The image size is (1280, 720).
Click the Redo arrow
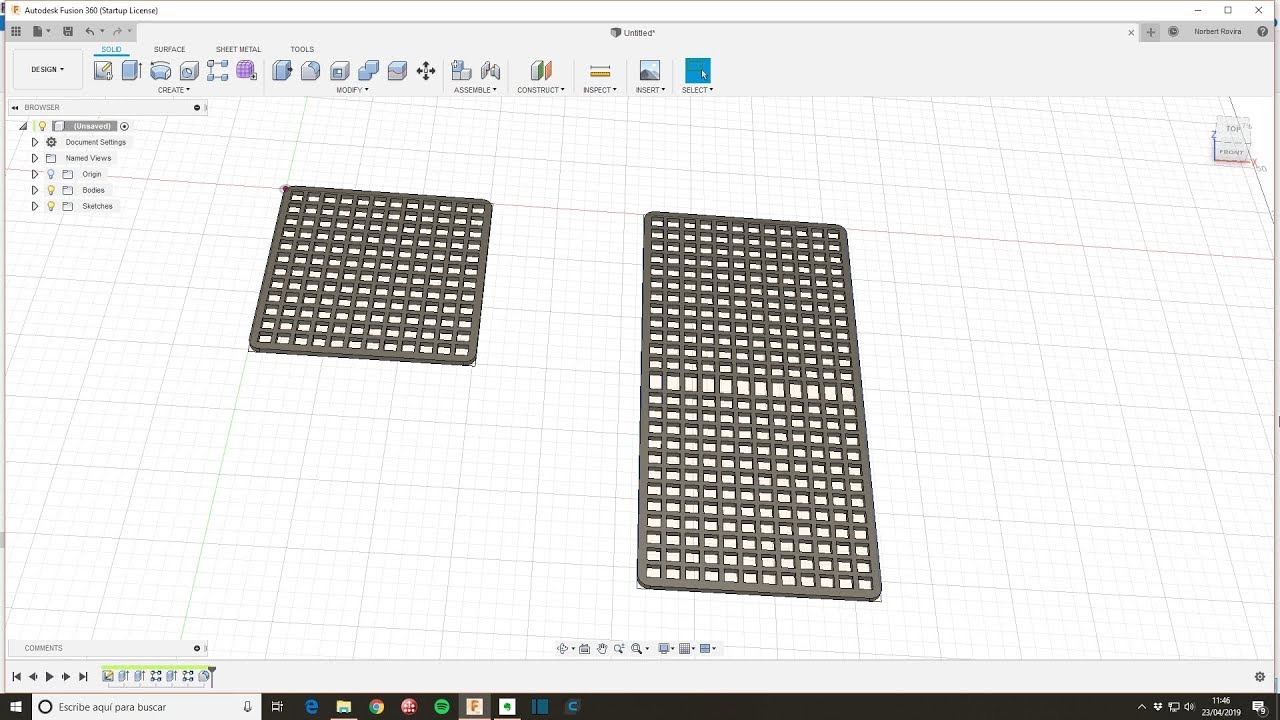pos(117,32)
